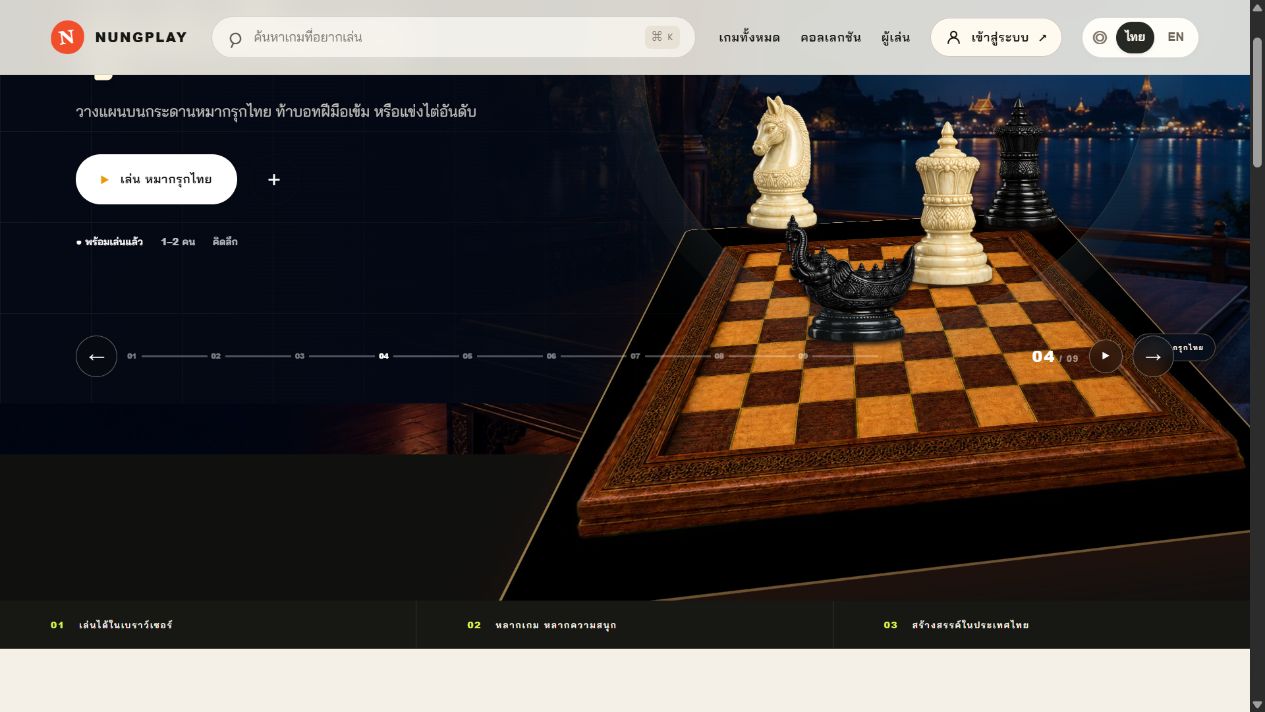The image size is (1265, 712).
Task: Jump to slide marker 01
Action: click(131, 356)
